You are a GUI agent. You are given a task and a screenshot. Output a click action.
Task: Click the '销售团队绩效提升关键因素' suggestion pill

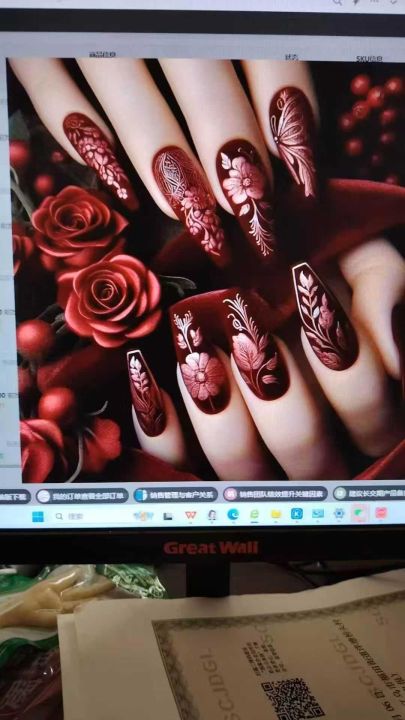(276, 494)
